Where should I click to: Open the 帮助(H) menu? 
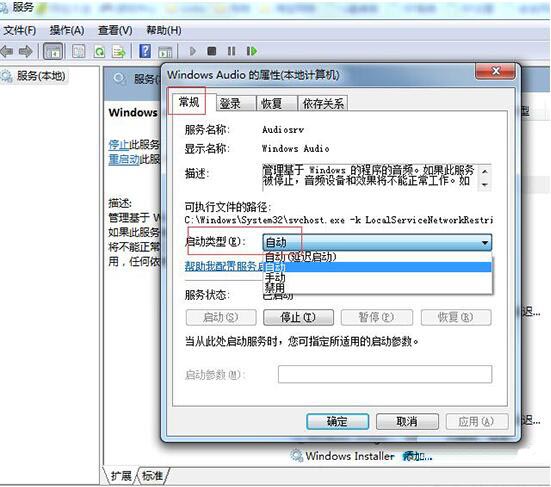click(164, 31)
